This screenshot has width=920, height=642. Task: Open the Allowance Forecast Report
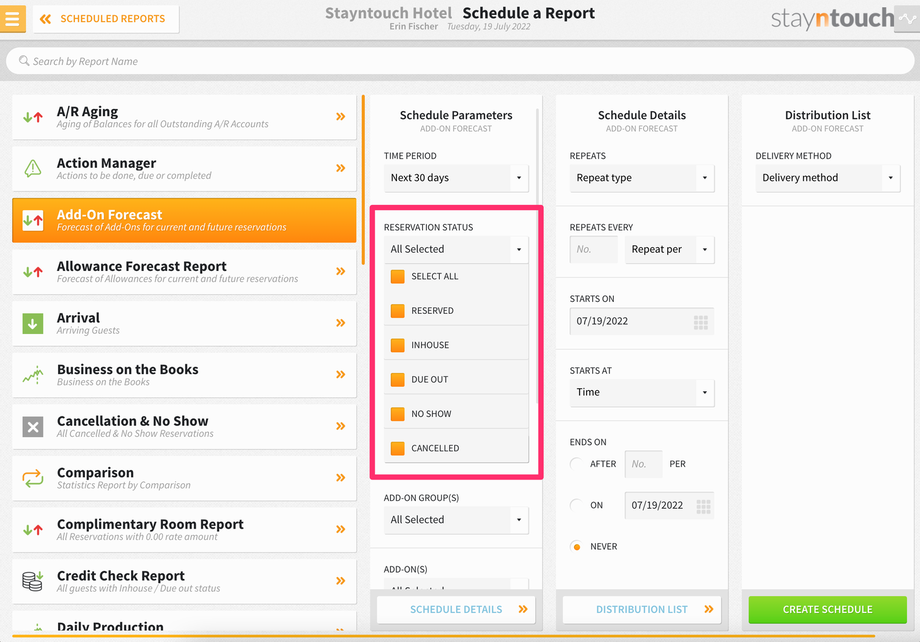184,272
